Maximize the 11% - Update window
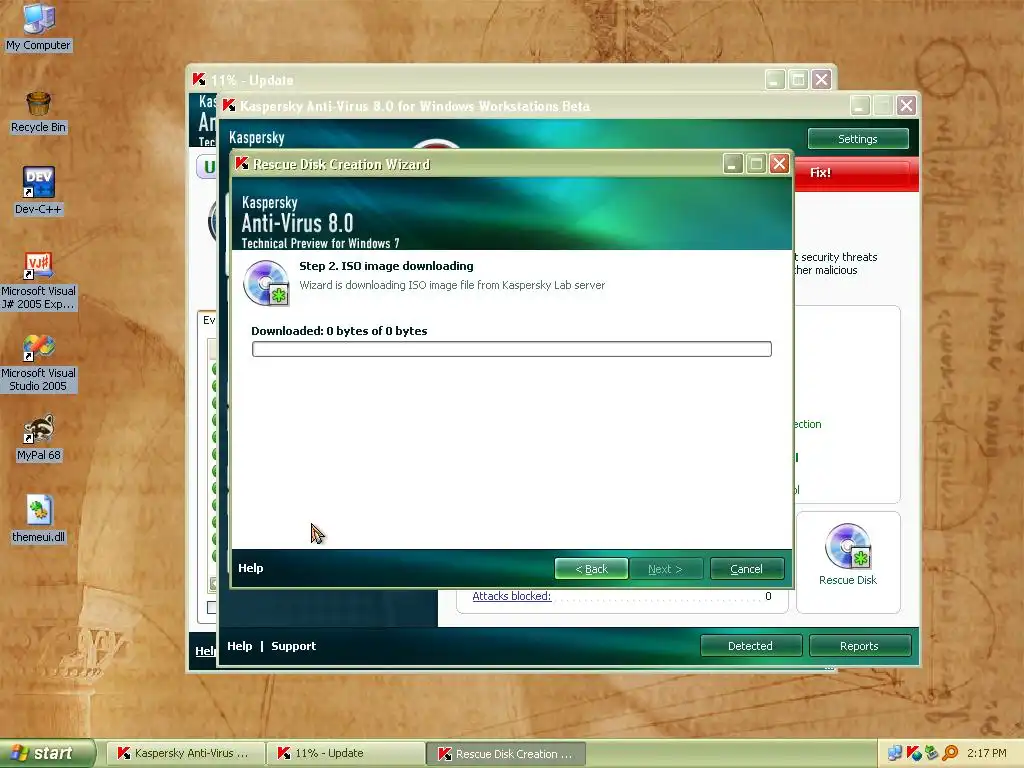 pos(797,80)
